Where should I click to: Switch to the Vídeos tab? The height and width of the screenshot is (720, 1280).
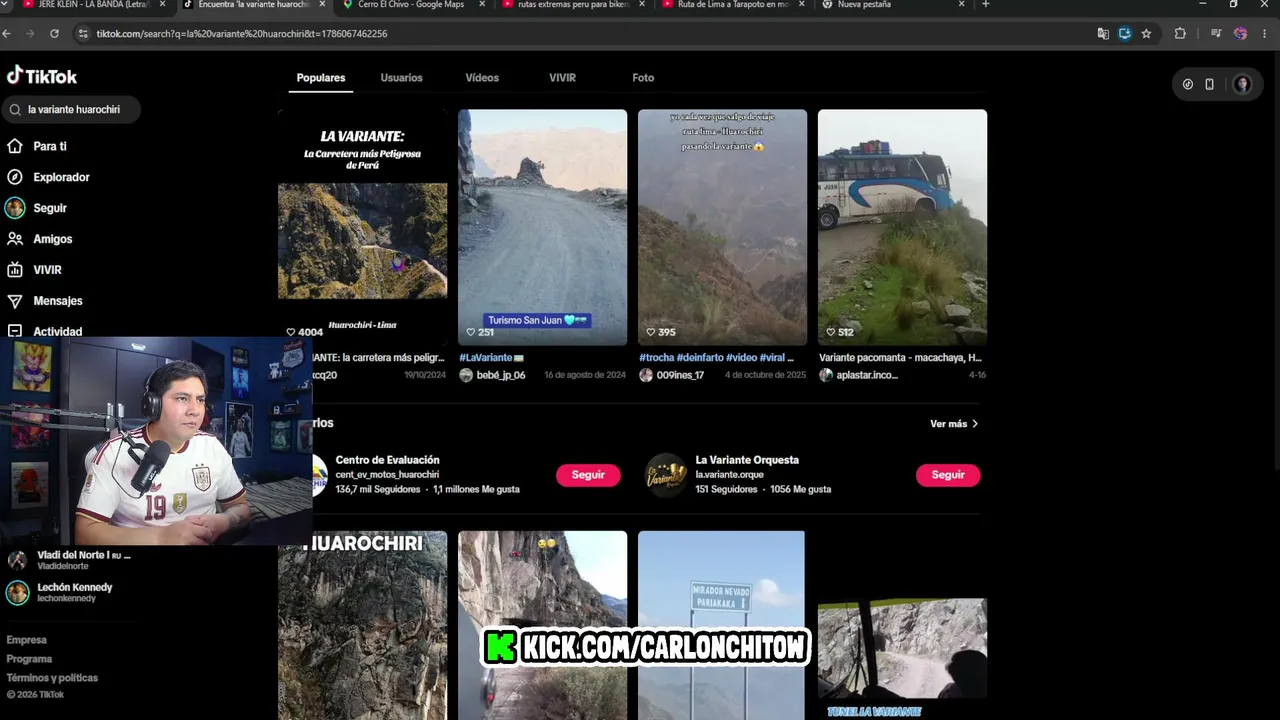coord(482,78)
